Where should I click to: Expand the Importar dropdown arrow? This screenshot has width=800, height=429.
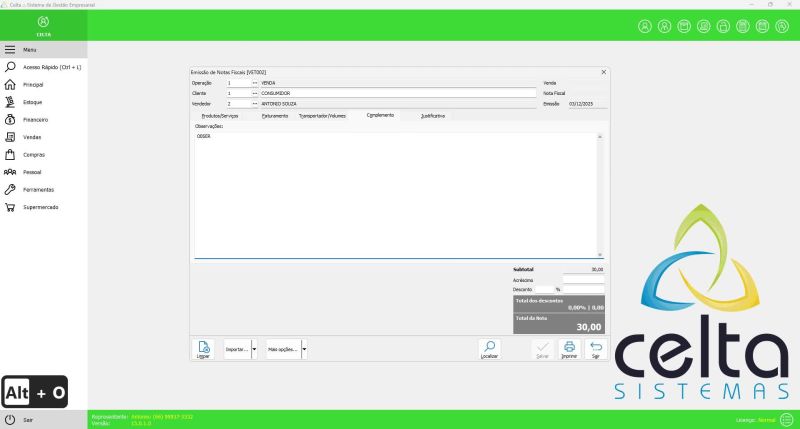pyautogui.click(x=254, y=349)
